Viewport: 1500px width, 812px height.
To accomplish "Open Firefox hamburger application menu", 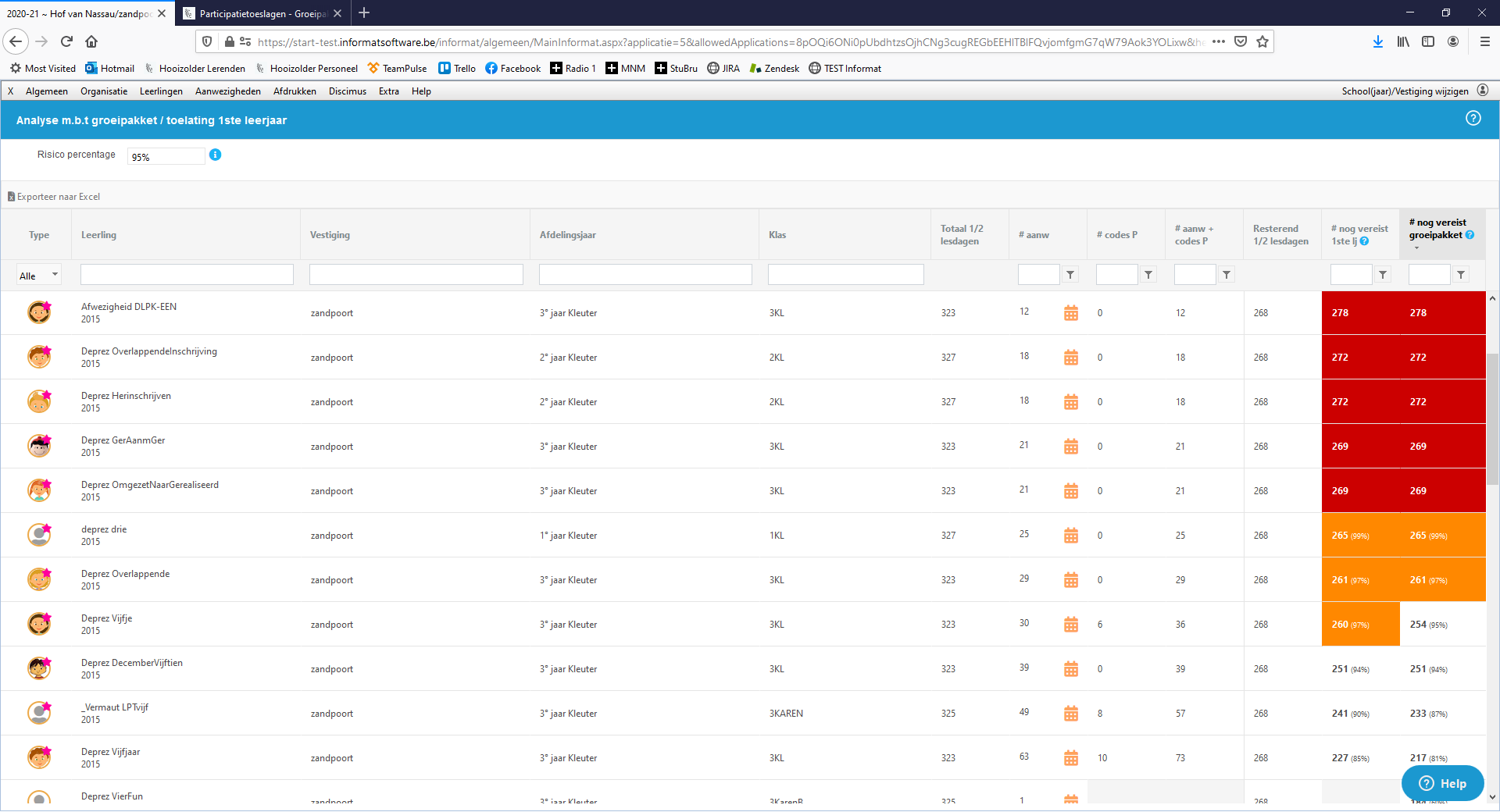I will click(1484, 41).
